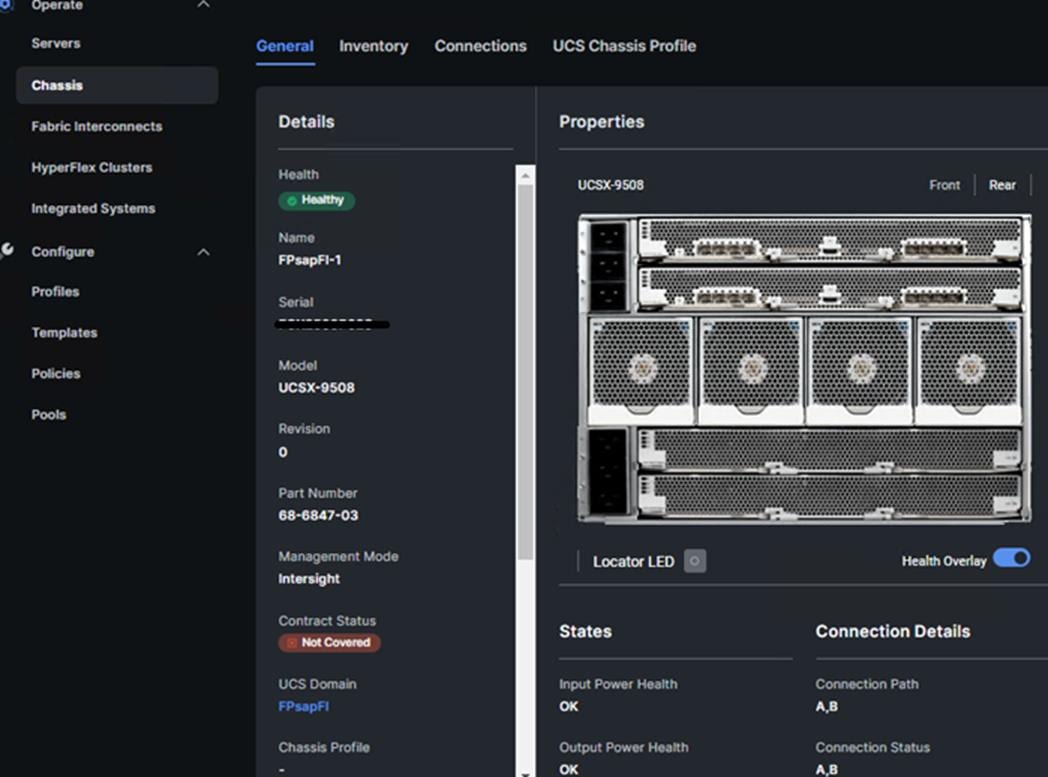Go to Policies under Configure
The width and height of the screenshot is (1048, 777).
point(55,373)
